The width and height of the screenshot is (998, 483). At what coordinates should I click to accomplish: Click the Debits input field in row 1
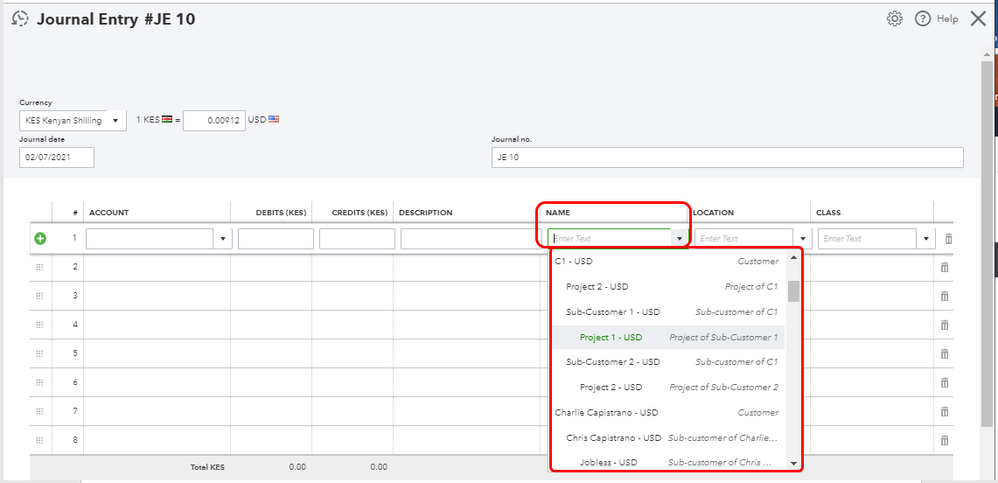coord(276,239)
